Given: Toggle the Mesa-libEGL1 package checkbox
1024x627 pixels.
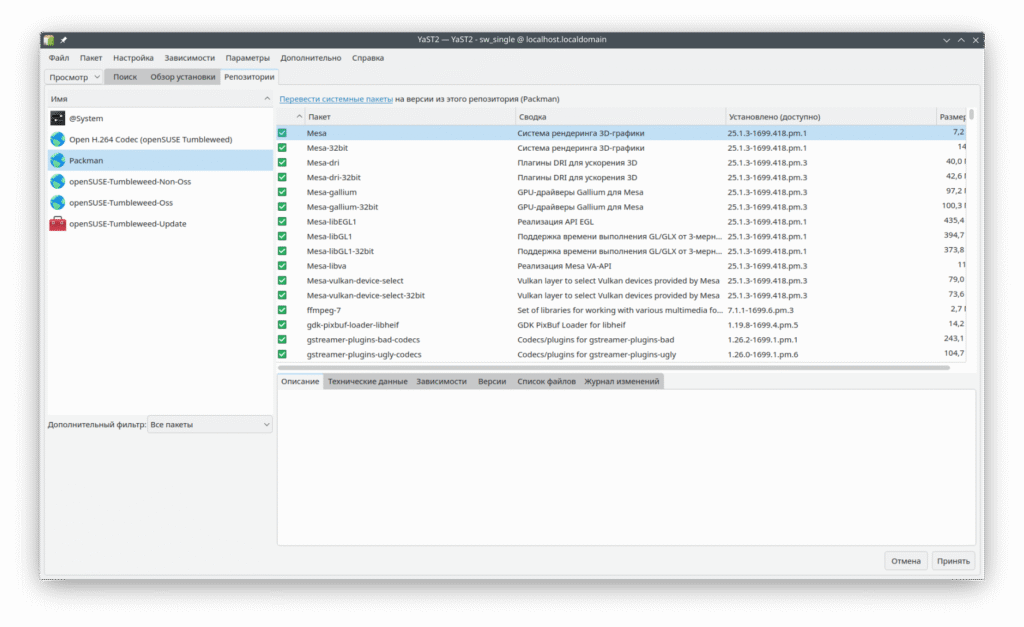Looking at the screenshot, I should (x=282, y=221).
